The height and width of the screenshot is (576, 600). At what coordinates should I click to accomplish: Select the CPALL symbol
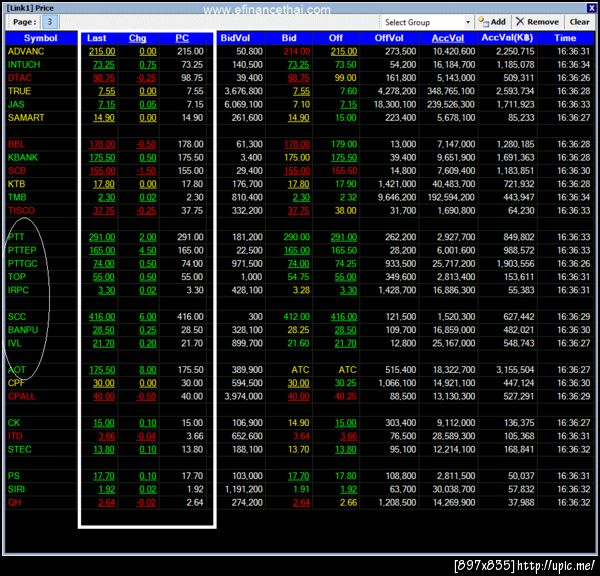[21, 397]
